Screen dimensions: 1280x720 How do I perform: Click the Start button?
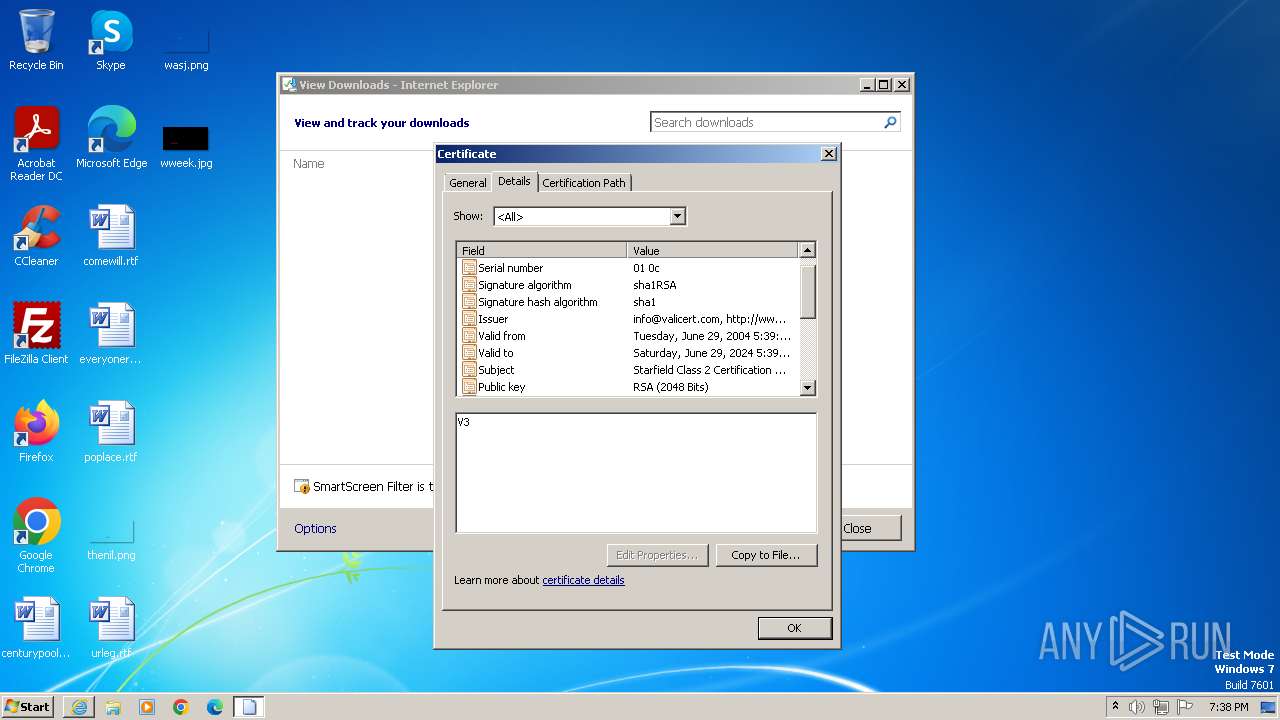[x=28, y=707]
